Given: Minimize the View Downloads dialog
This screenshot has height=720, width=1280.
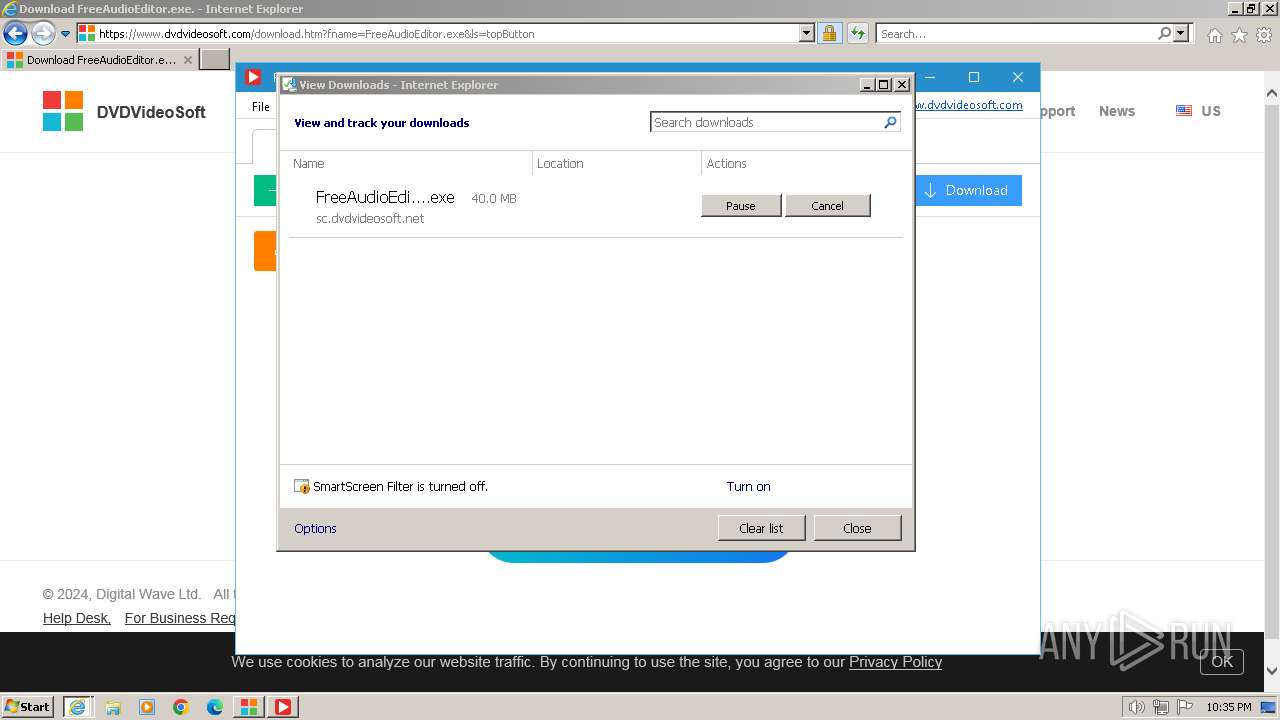Looking at the screenshot, I should coord(868,85).
